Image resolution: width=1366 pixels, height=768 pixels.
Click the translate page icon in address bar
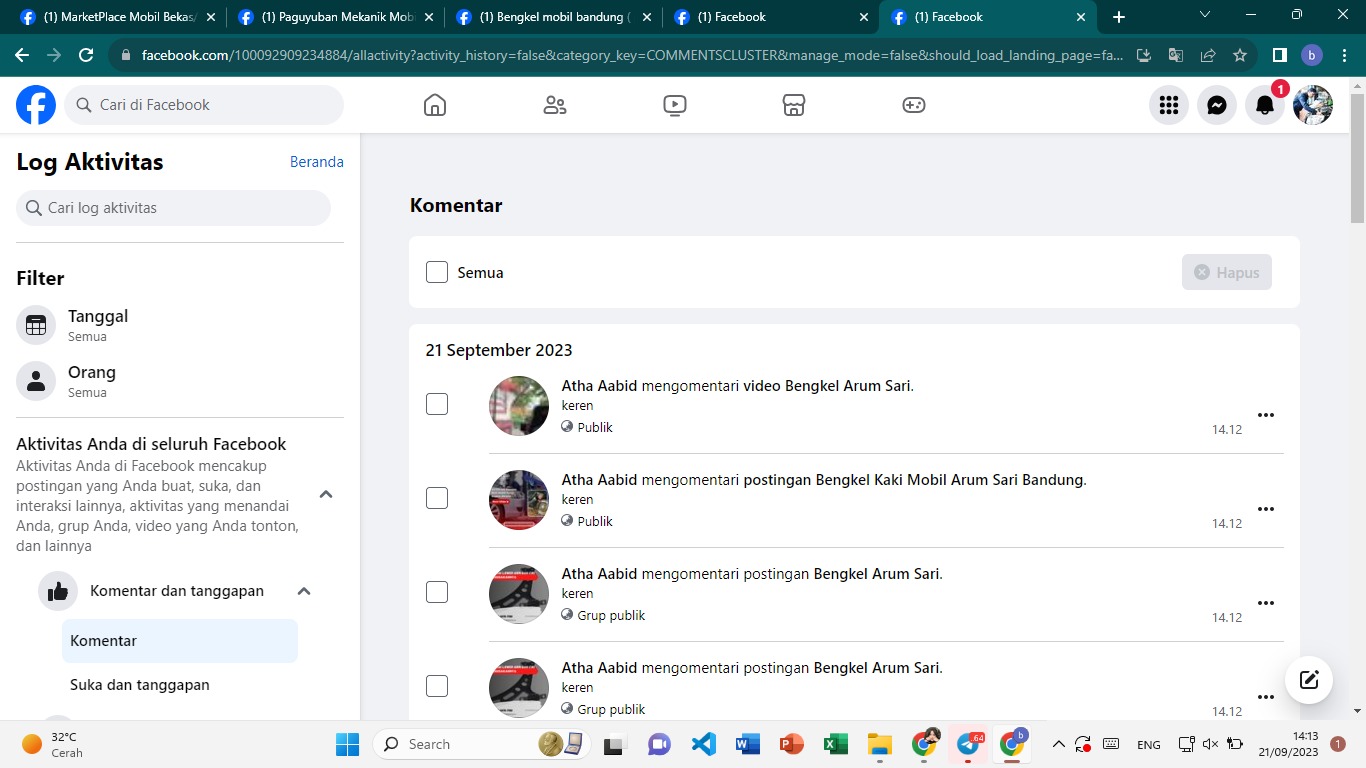[1176, 55]
